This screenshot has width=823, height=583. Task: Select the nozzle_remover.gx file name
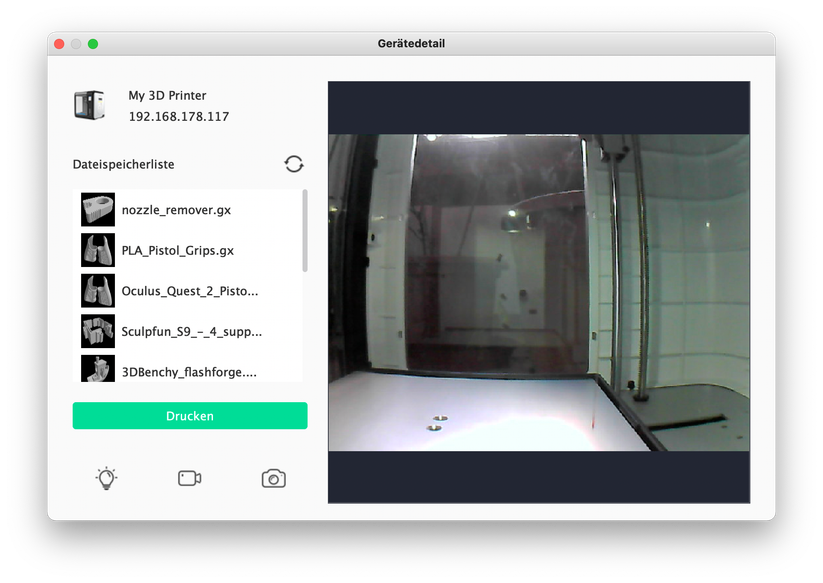176,210
